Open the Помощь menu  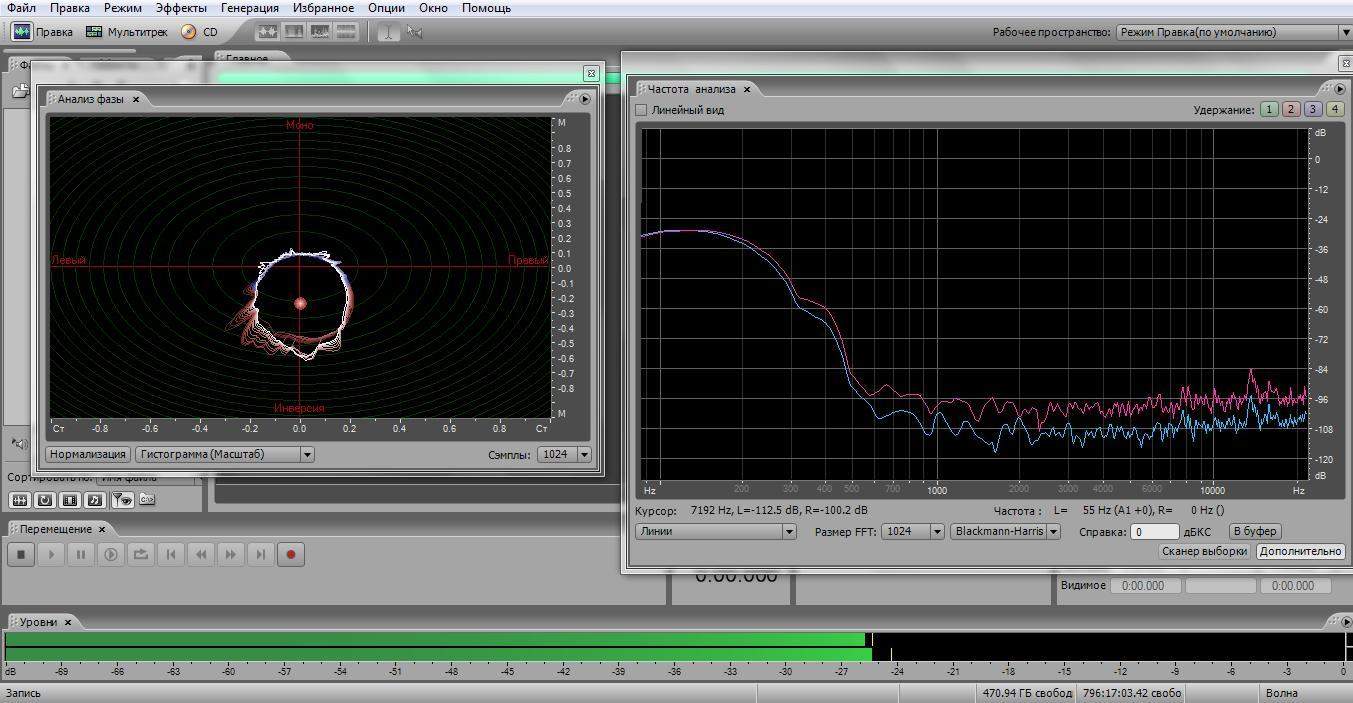point(486,8)
